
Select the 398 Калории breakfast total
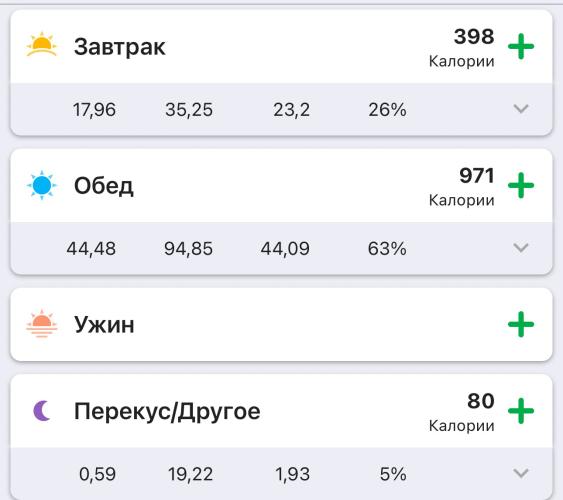tap(462, 47)
